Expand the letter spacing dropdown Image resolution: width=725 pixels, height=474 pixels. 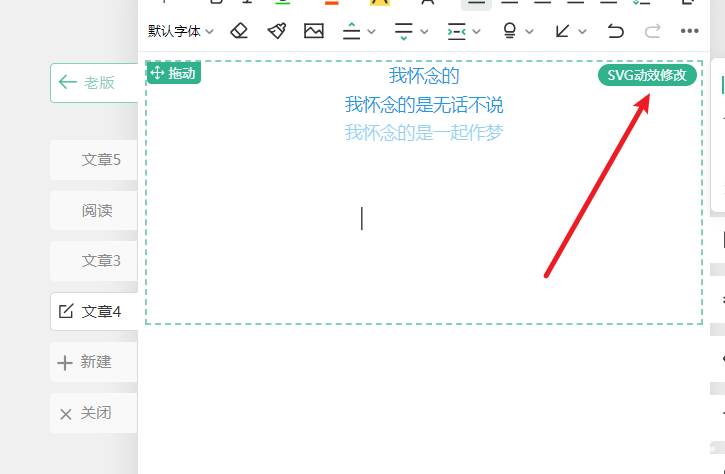pyautogui.click(x=476, y=31)
